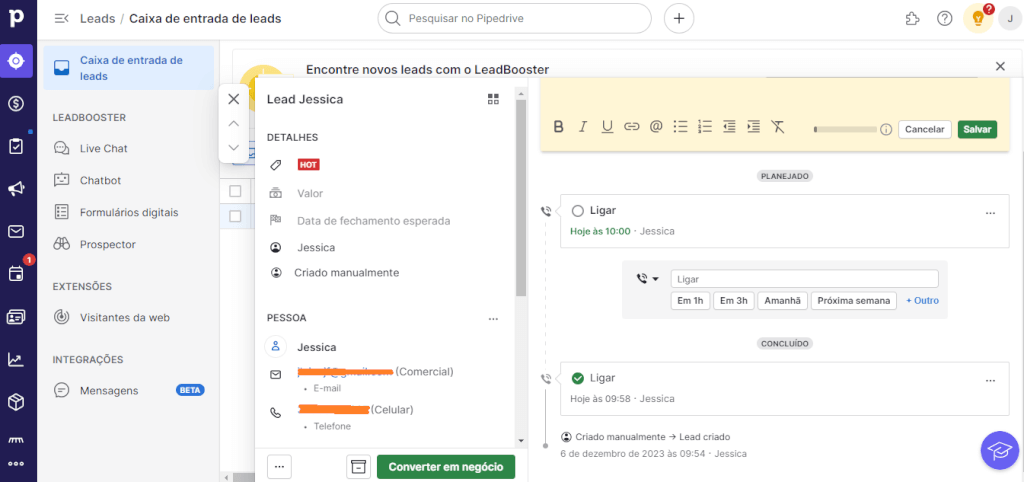Insert @ mention in note editor
Screen dimensions: 1024x482
coord(656,127)
